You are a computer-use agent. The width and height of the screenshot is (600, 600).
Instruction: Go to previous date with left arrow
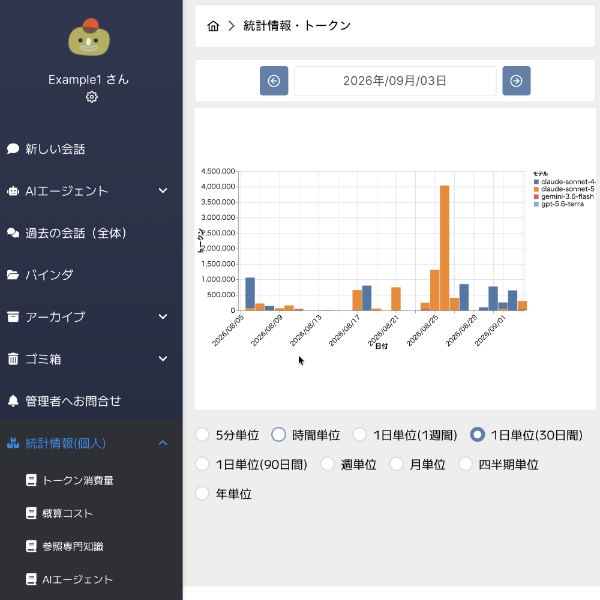[x=274, y=81]
